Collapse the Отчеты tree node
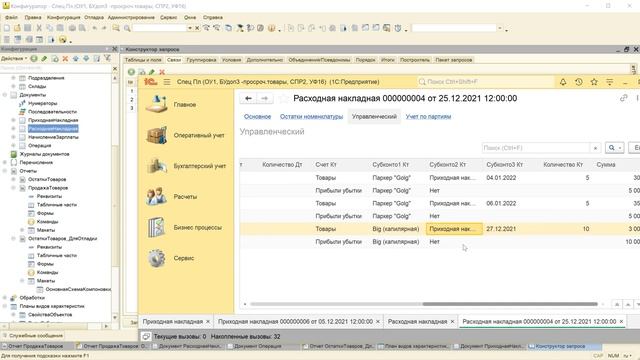This screenshot has width=640, height=360. [x=5, y=171]
